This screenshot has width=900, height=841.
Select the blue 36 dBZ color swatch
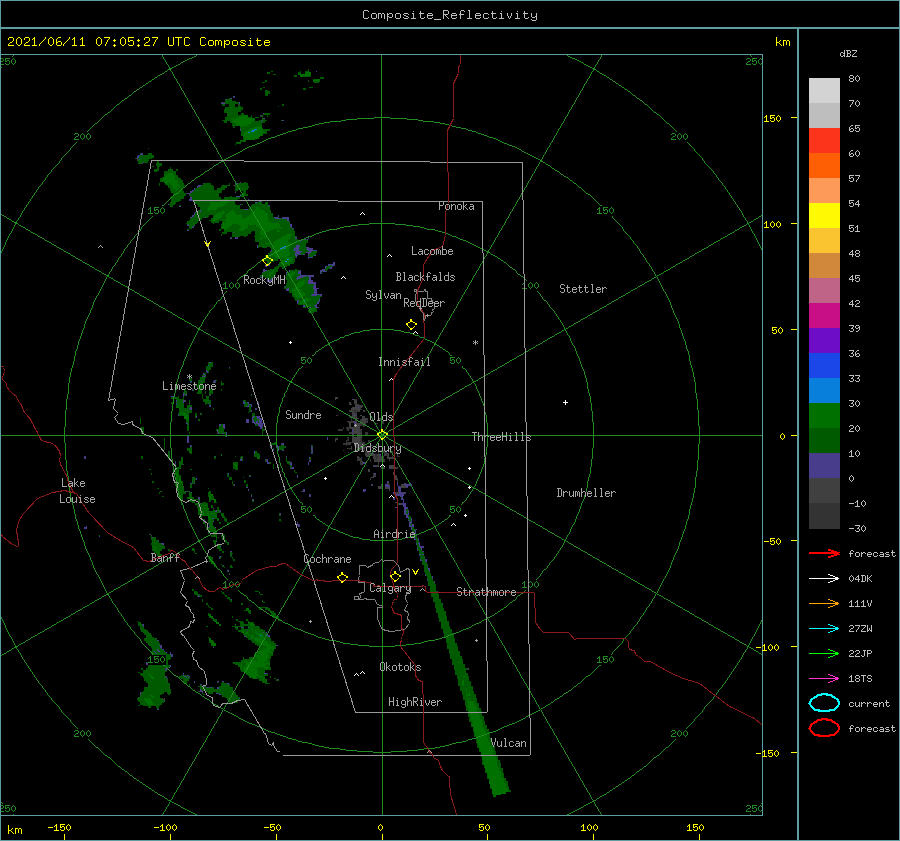tap(824, 365)
